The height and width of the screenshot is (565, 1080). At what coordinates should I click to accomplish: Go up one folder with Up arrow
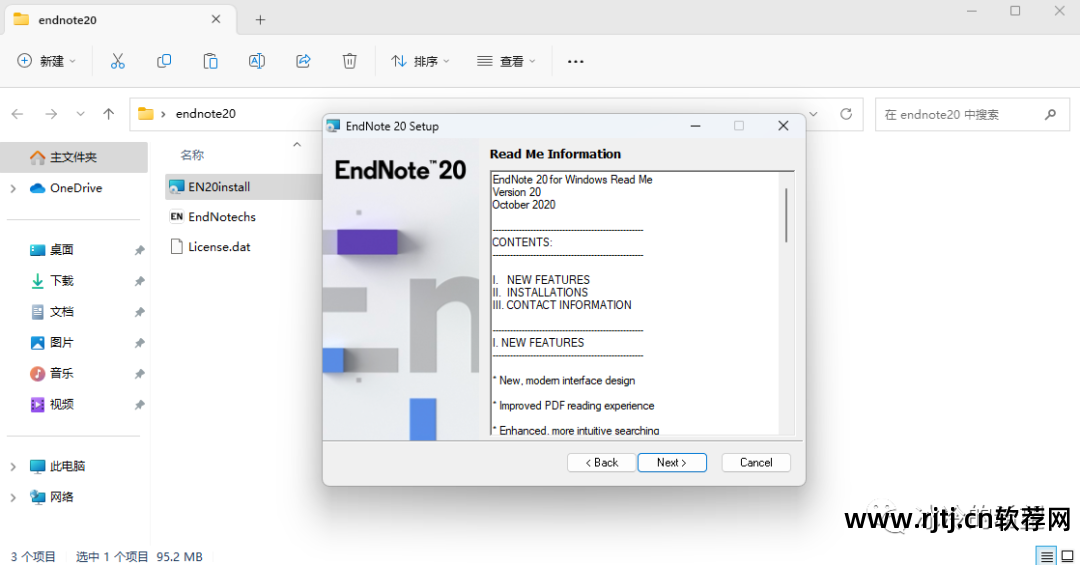coord(109,114)
